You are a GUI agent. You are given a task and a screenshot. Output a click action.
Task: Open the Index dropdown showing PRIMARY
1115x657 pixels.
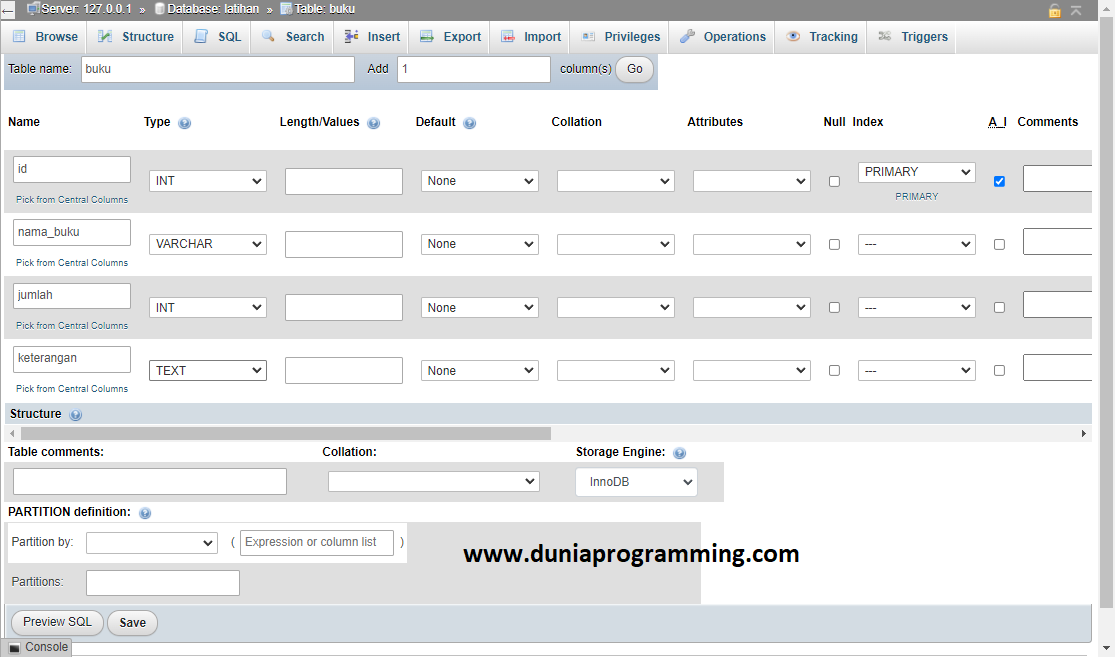[x=916, y=172]
